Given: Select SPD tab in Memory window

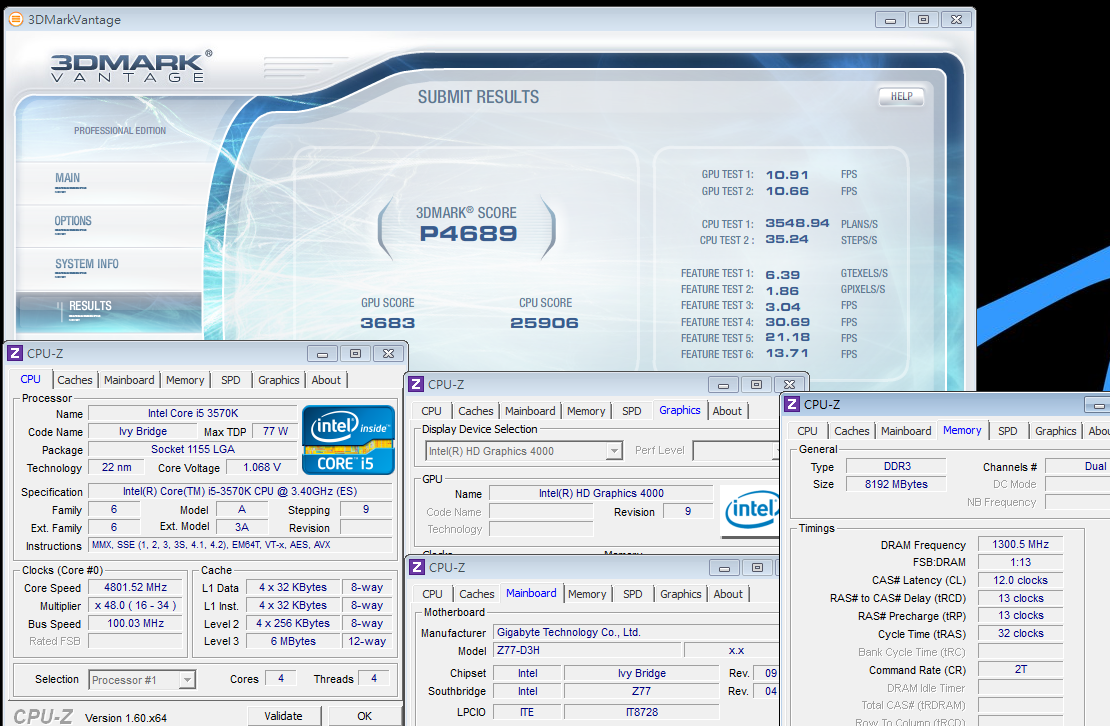Looking at the screenshot, I should click(x=1007, y=431).
